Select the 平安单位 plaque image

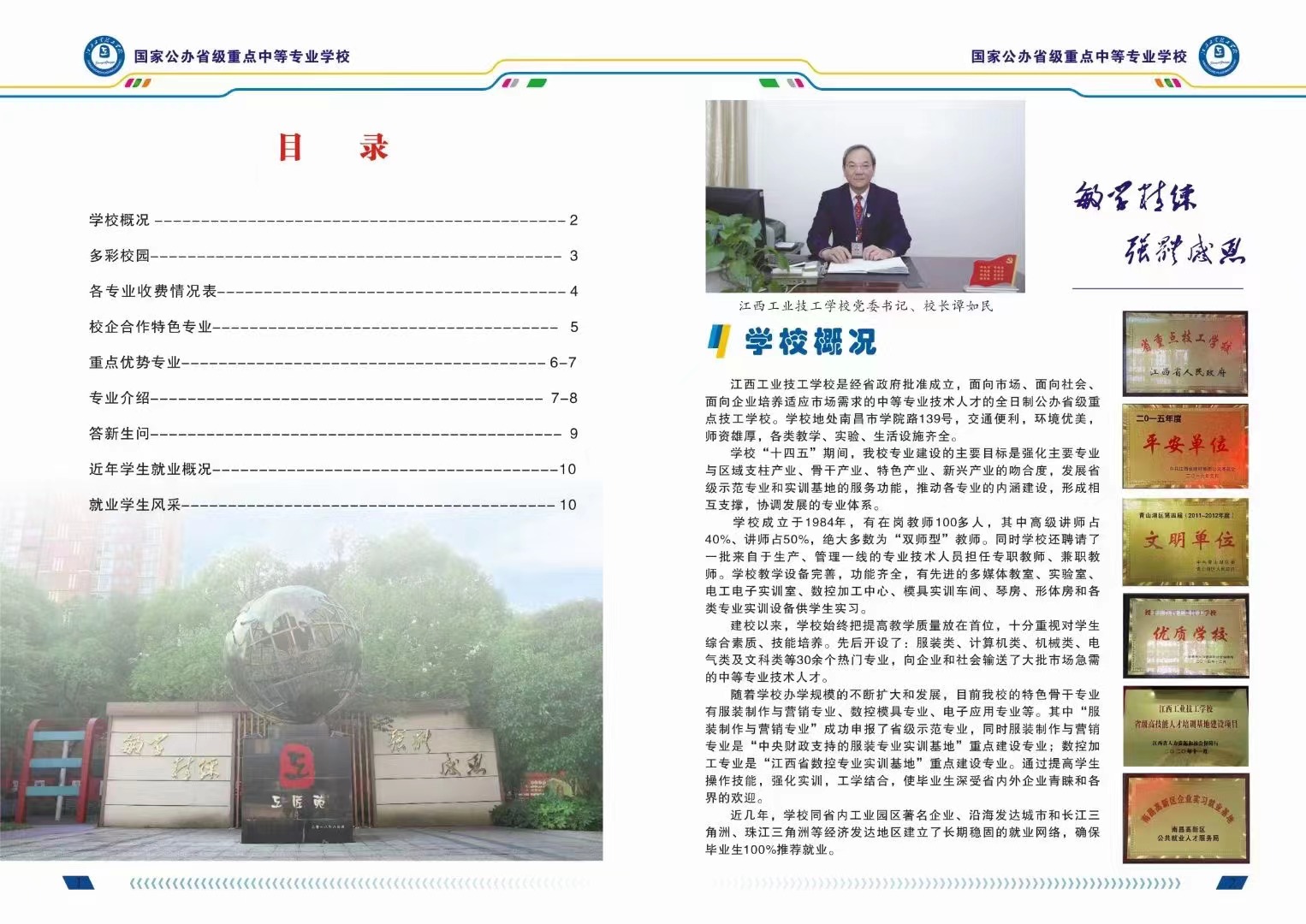tap(1184, 445)
